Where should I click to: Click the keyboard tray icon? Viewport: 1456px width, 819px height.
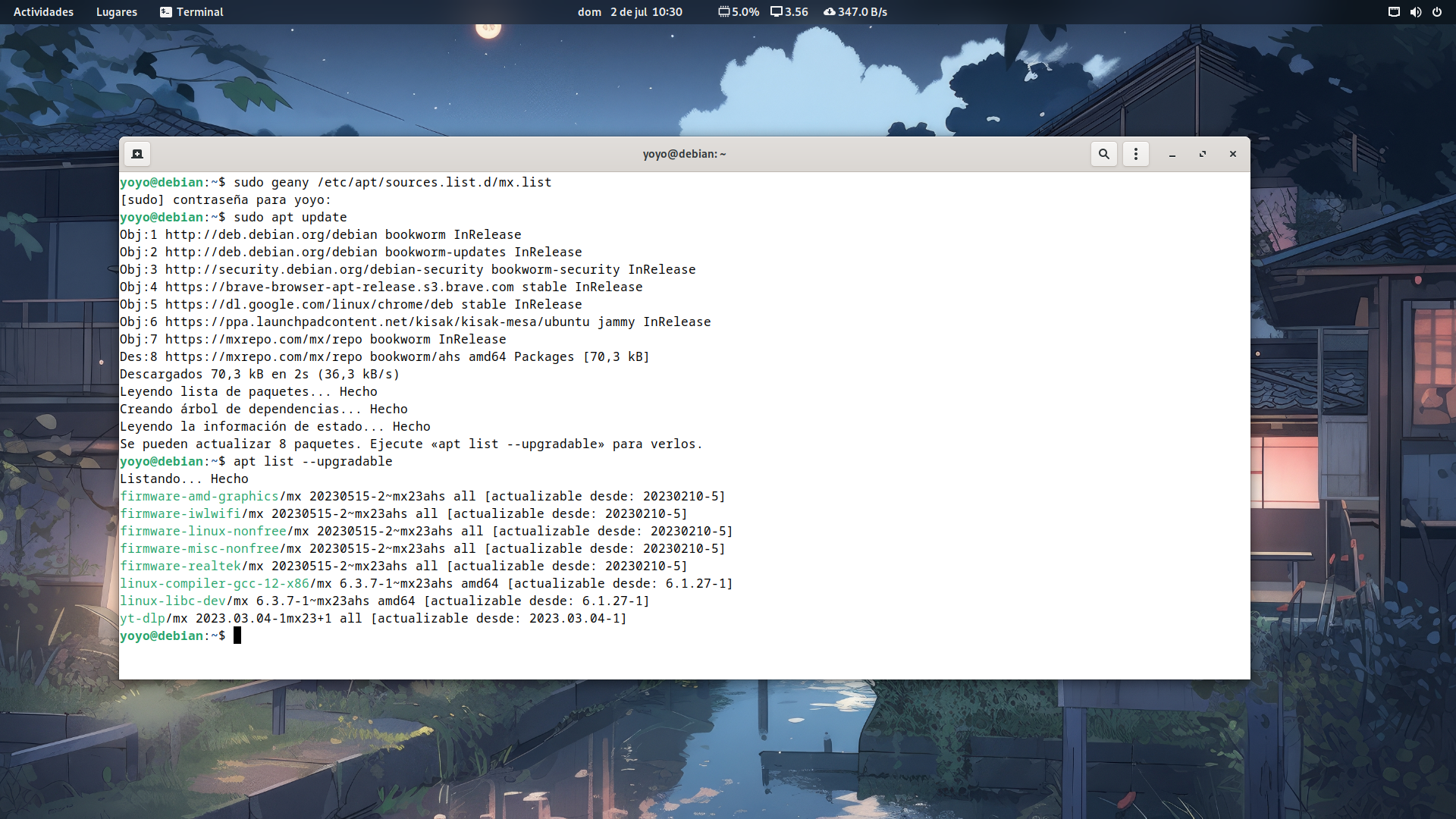tap(1394, 12)
